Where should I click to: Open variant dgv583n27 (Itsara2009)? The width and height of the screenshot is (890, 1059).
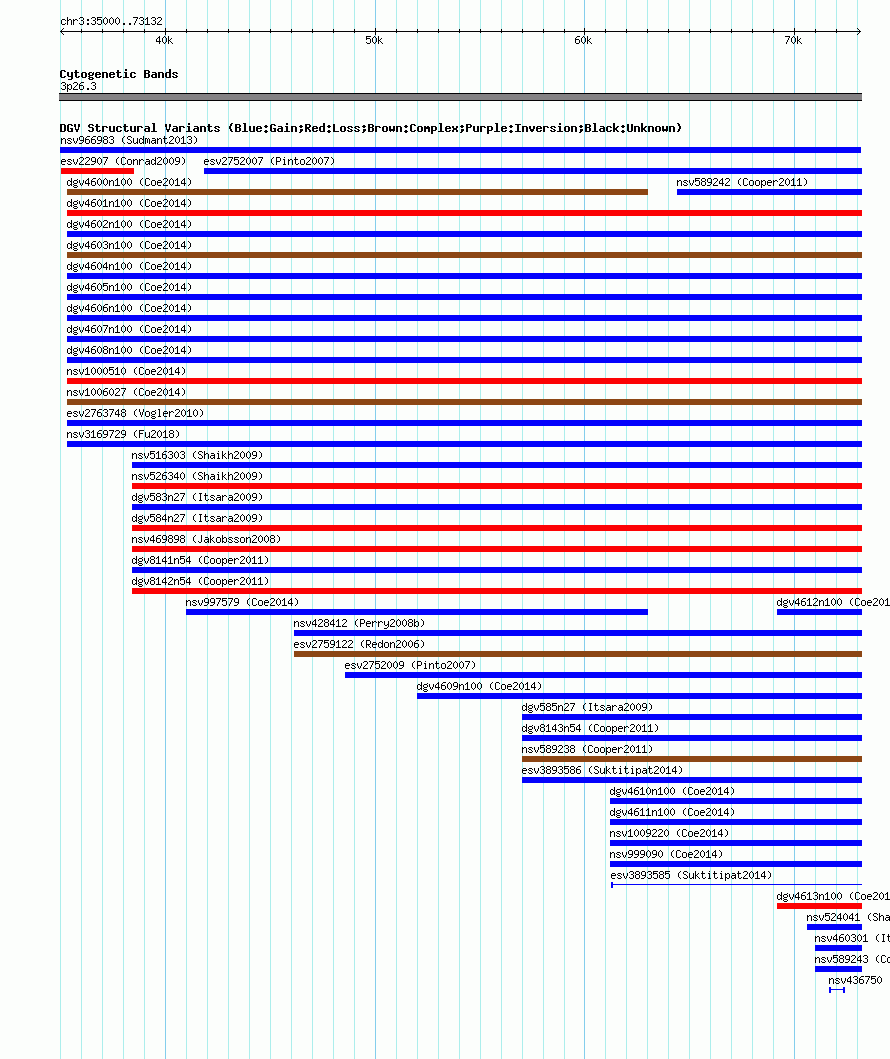[x=197, y=497]
